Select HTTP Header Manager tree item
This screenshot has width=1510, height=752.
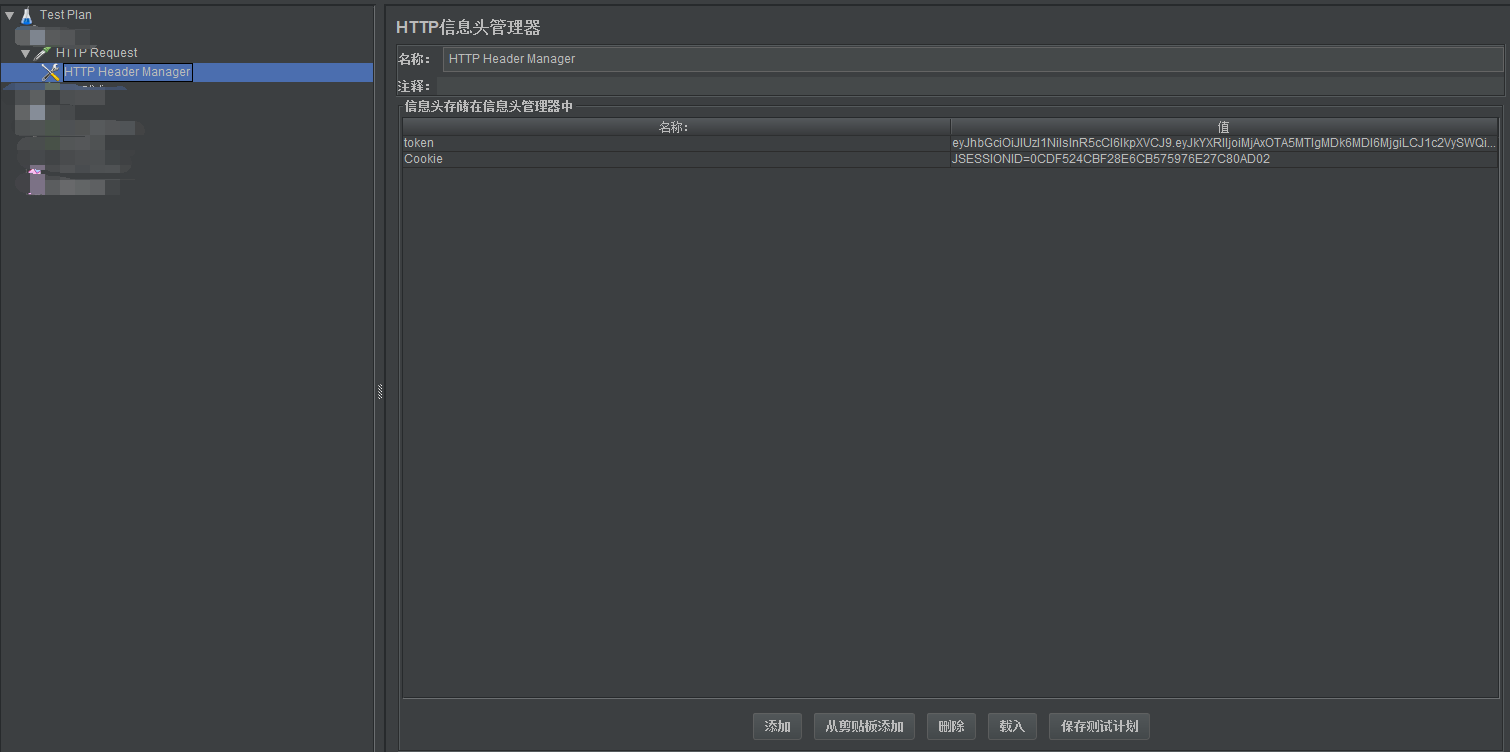click(x=127, y=72)
